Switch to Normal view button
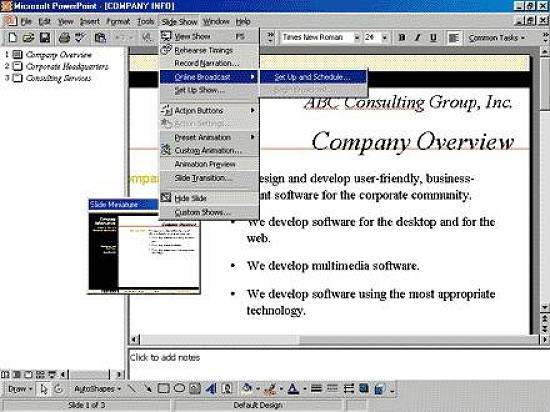This screenshot has width=550, height=412. point(5,374)
